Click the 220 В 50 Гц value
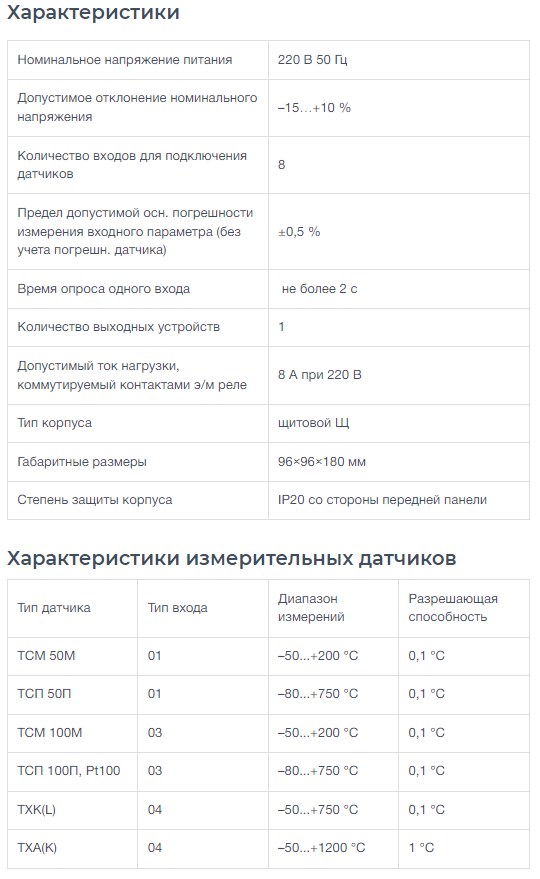The height and width of the screenshot is (879, 540). (x=312, y=60)
